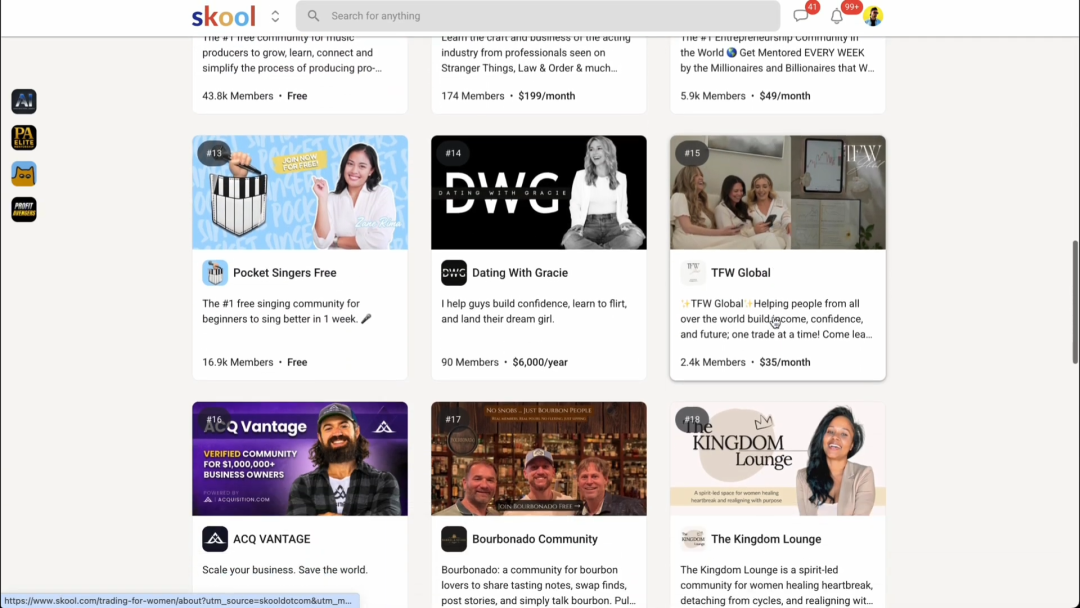Open the PA Elite community shortcut
The image size is (1080, 608).
[x=24, y=138]
